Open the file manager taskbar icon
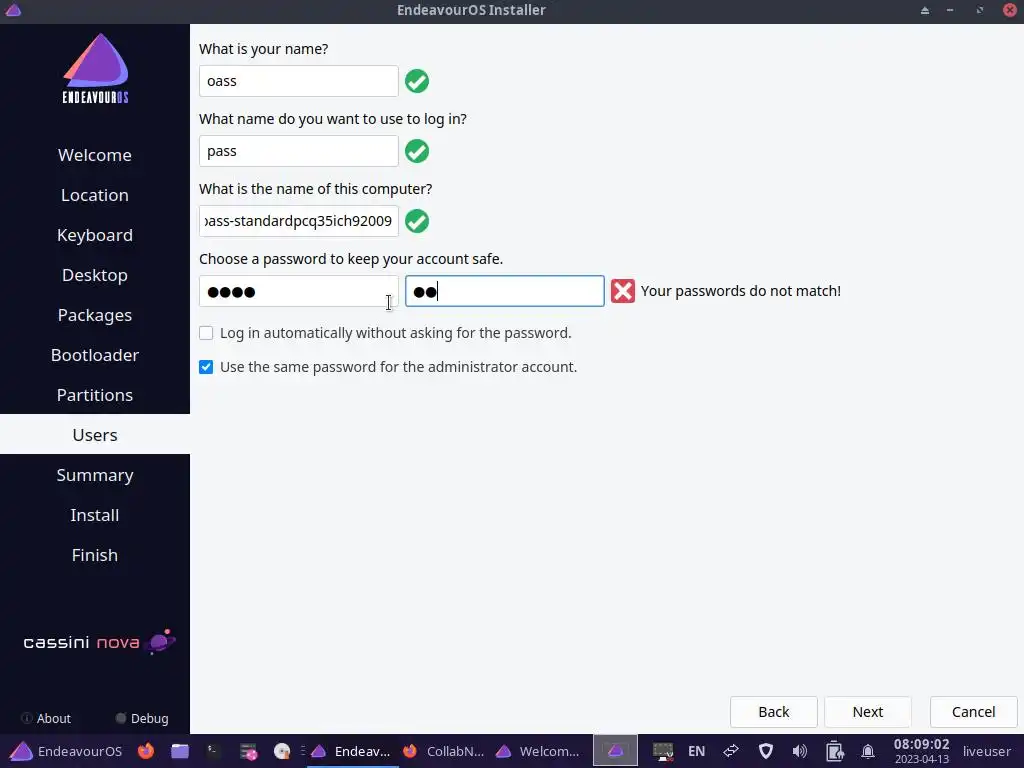The height and width of the screenshot is (768, 1024). click(x=180, y=751)
